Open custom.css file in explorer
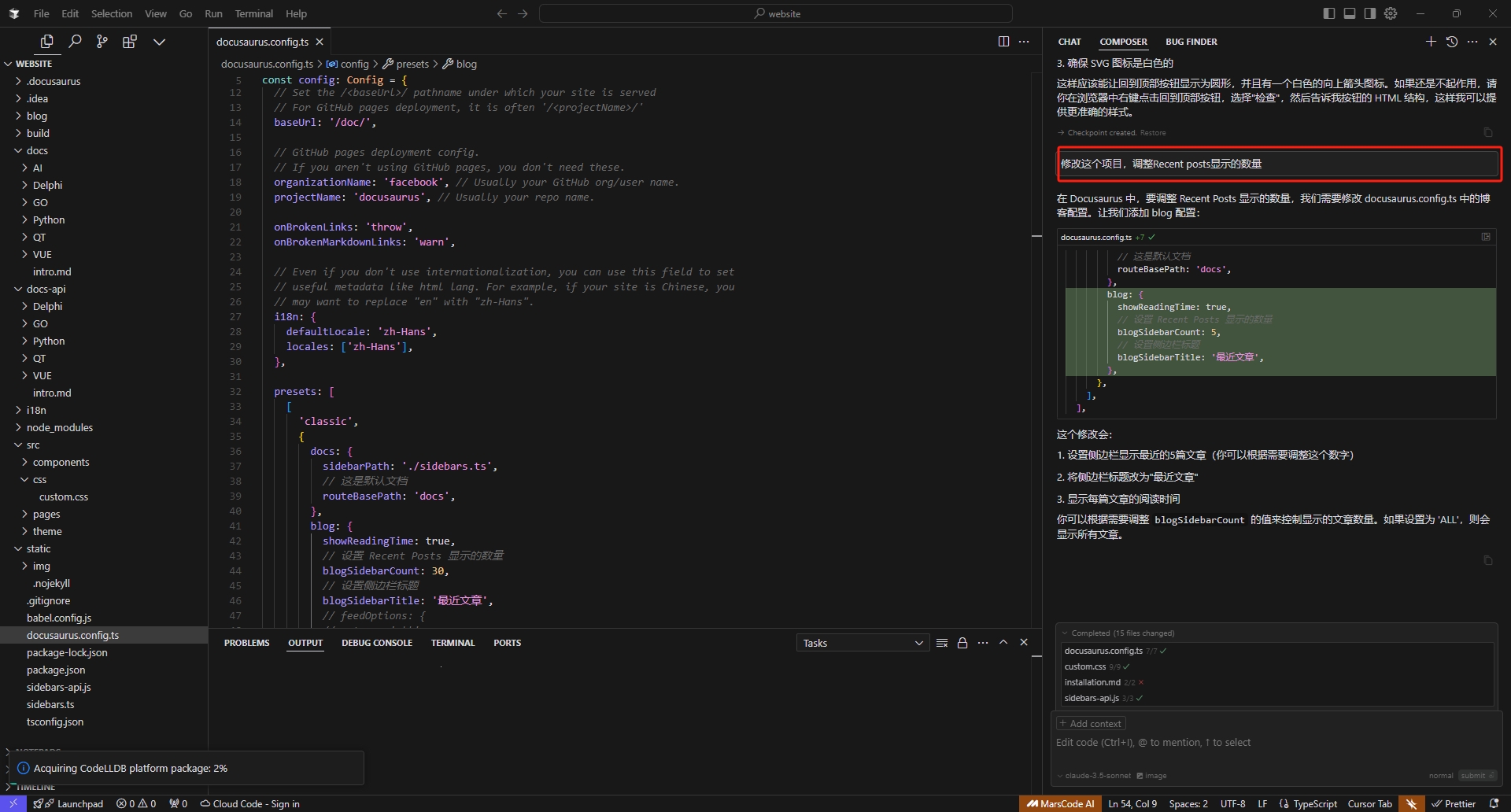The height and width of the screenshot is (812, 1511). click(x=104, y=496)
